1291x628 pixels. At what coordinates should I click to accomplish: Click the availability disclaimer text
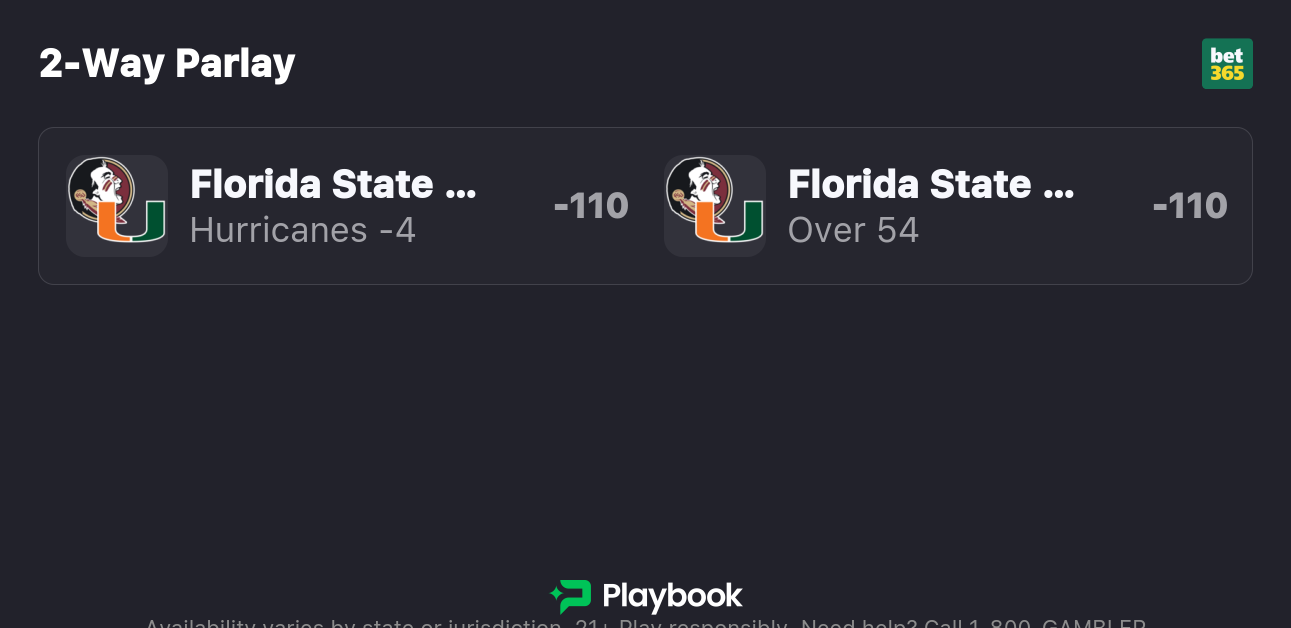pyautogui.click(x=350, y=624)
